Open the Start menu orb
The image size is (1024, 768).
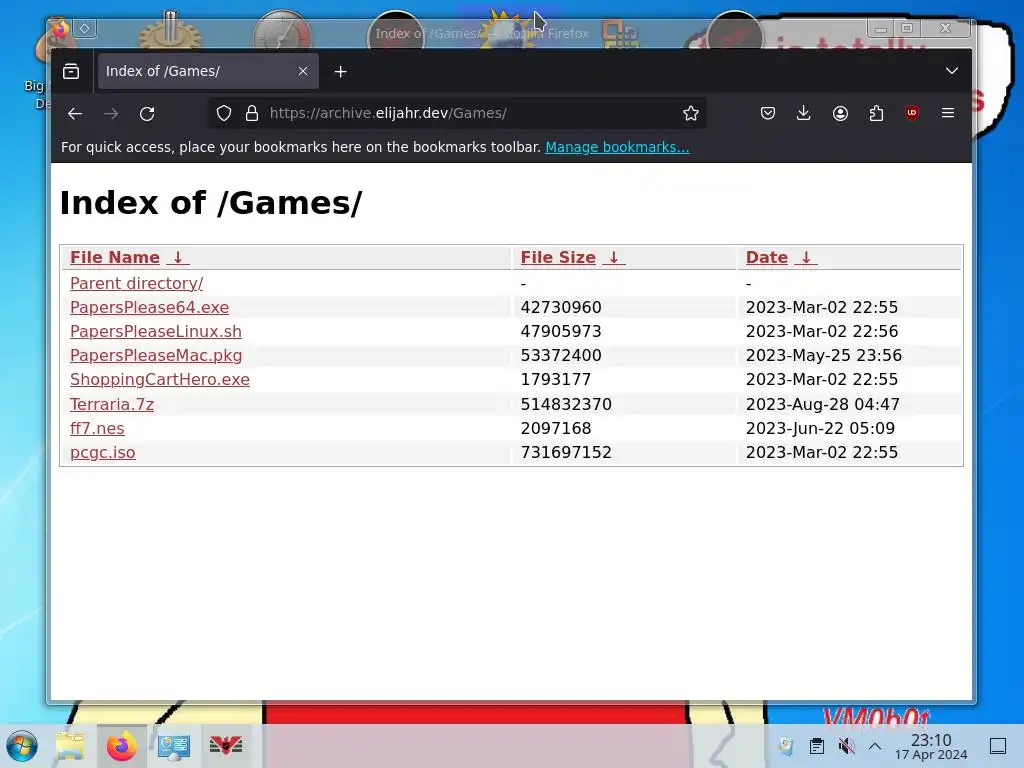coord(22,746)
